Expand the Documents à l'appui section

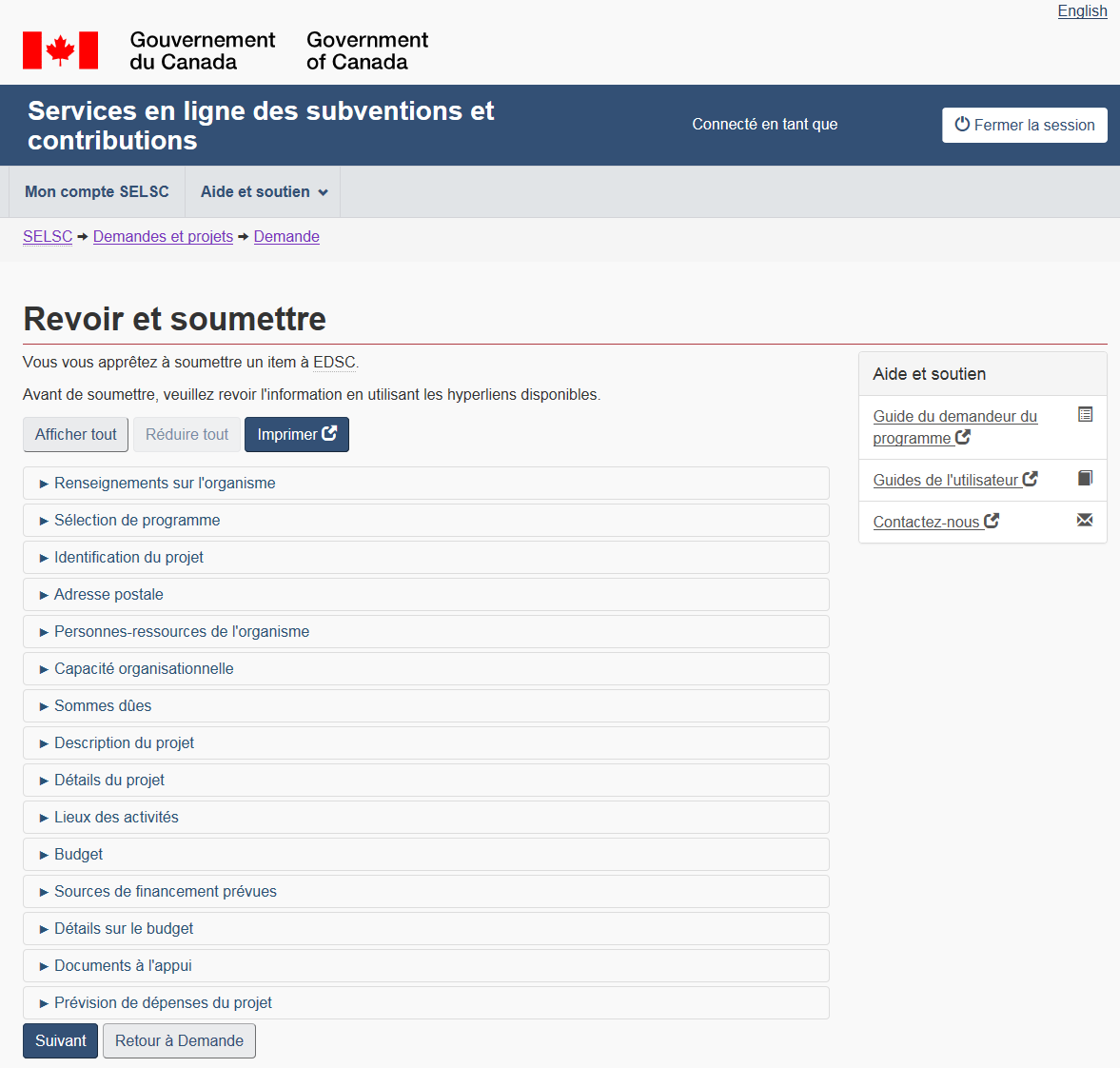(x=123, y=966)
